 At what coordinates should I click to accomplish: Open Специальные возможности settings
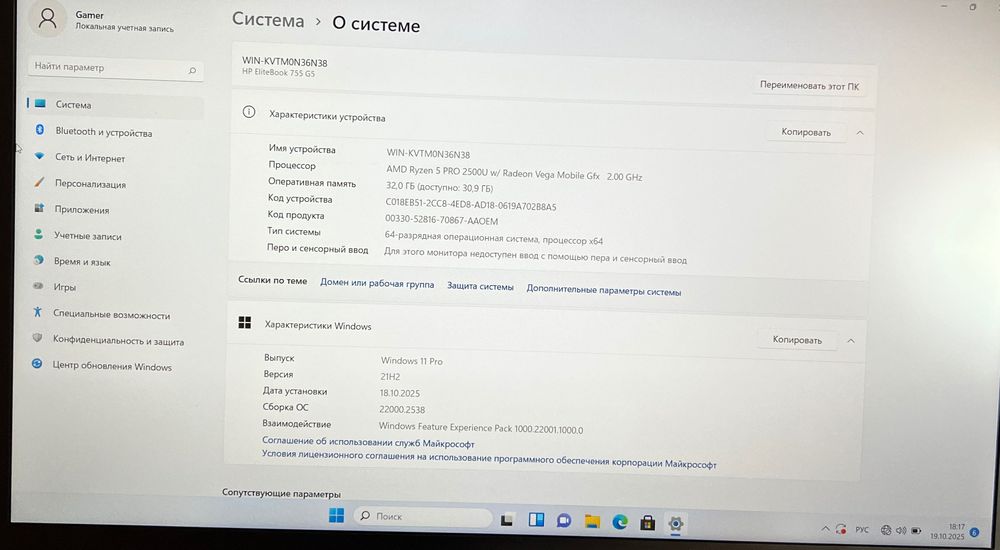pos(112,315)
